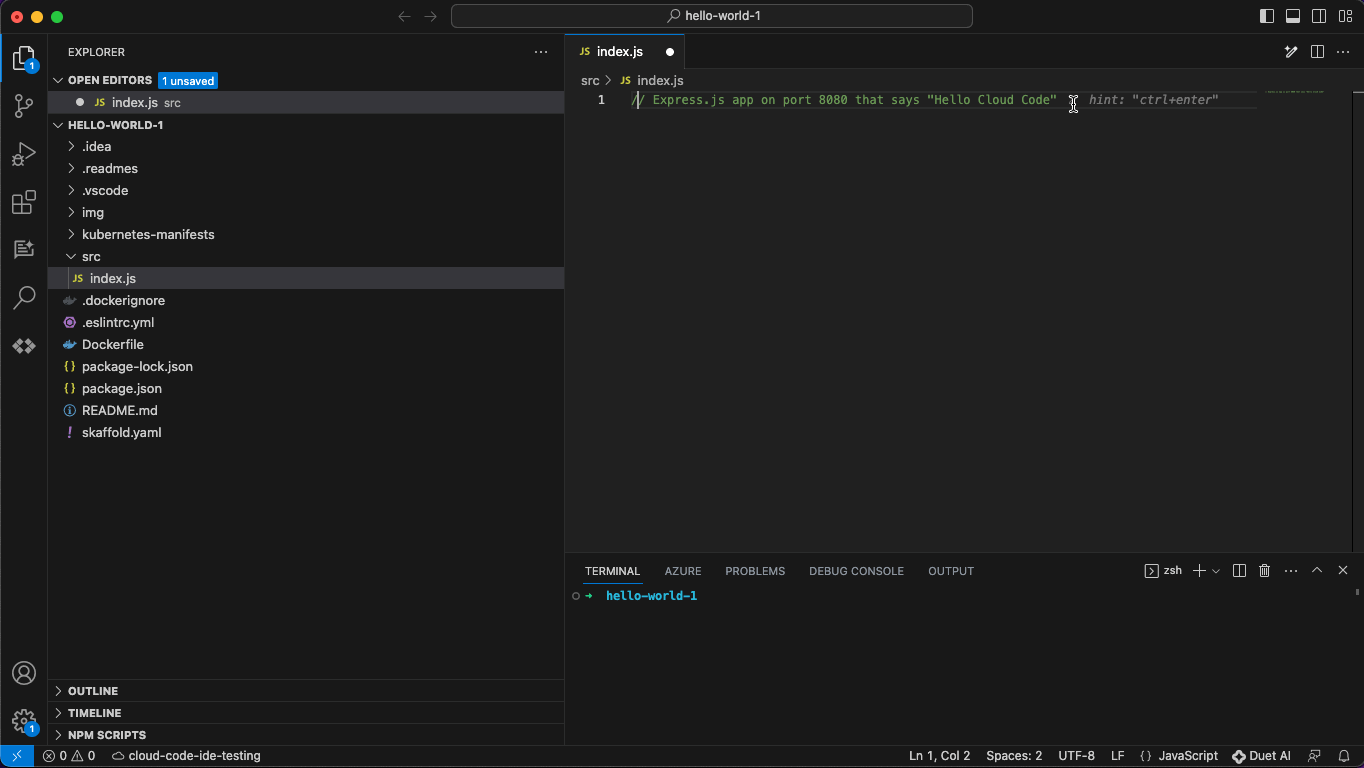Switch to the AZURE tab

[683, 570]
